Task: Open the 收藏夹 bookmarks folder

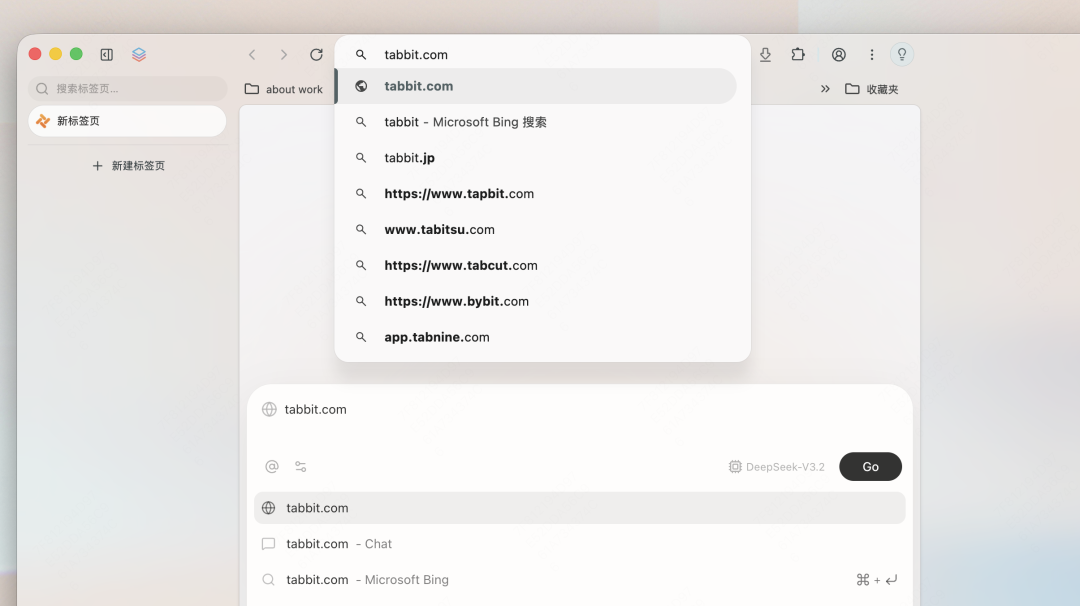Action: coord(871,89)
